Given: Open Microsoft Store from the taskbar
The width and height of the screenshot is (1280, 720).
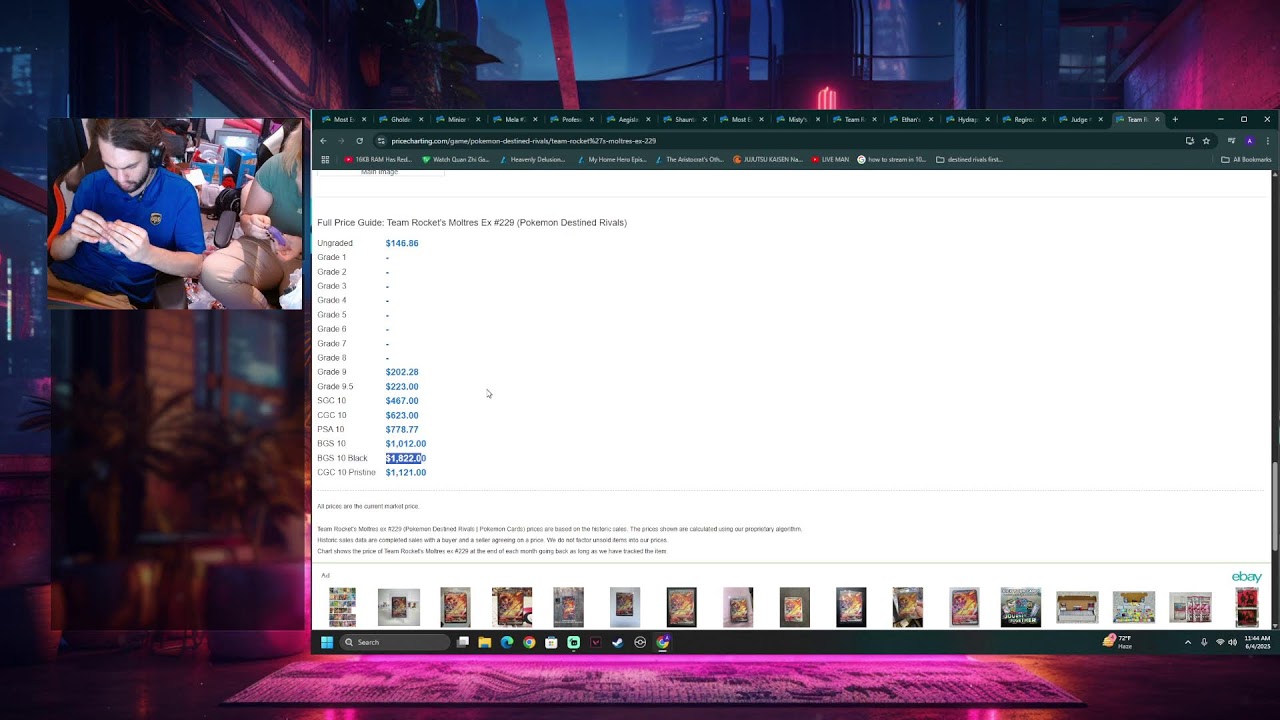Looking at the screenshot, I should click(551, 642).
